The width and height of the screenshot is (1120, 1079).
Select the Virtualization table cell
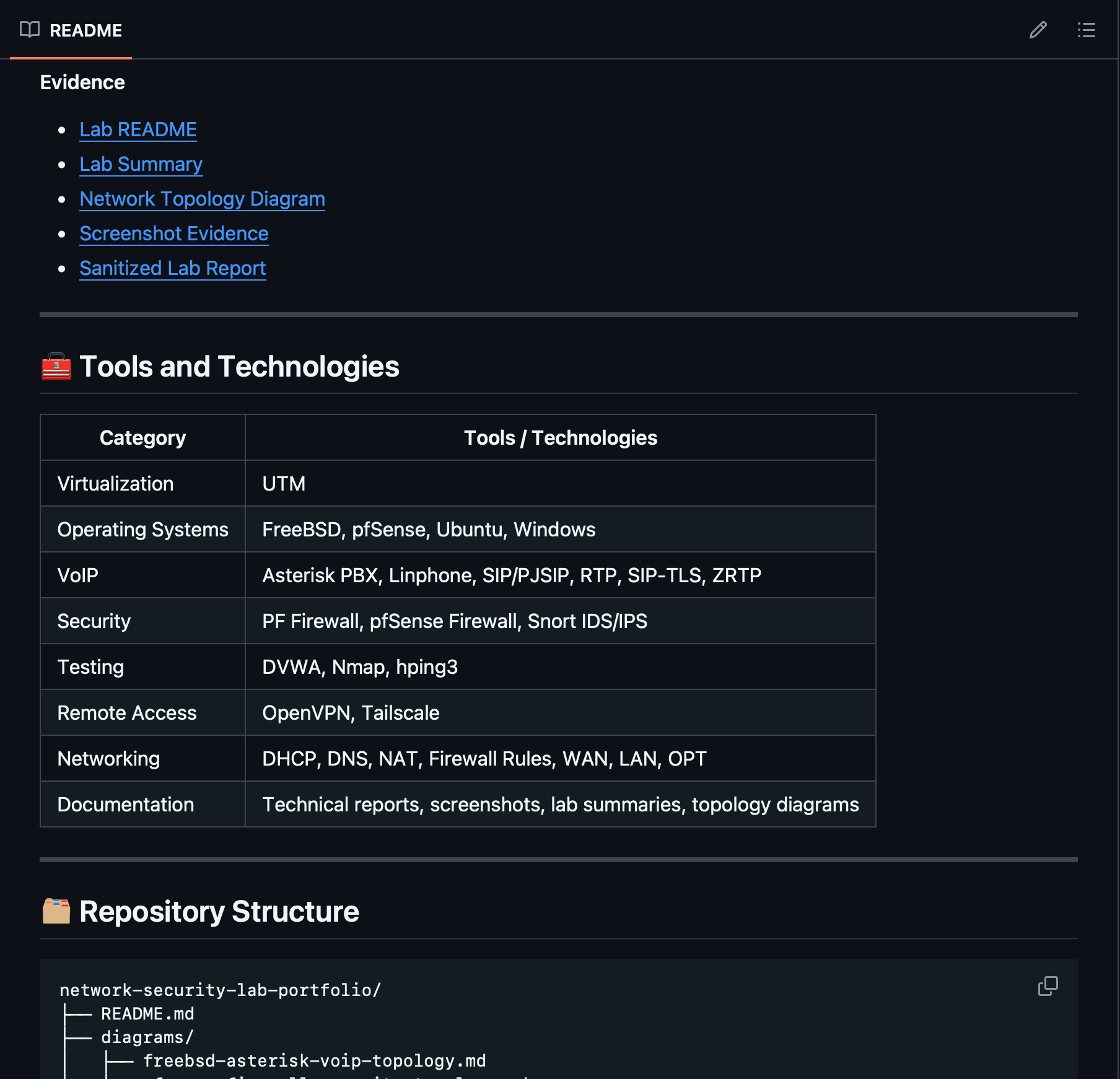(x=143, y=484)
